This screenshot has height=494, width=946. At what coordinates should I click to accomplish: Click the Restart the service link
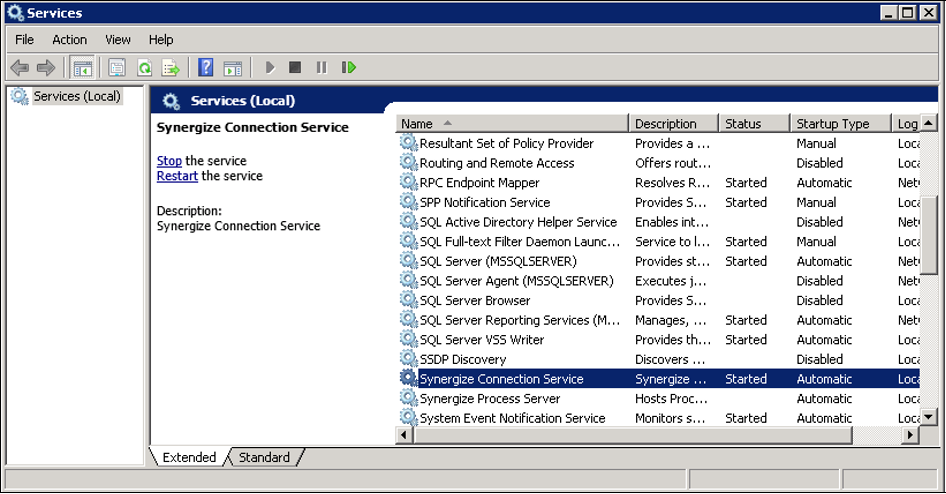(x=177, y=176)
